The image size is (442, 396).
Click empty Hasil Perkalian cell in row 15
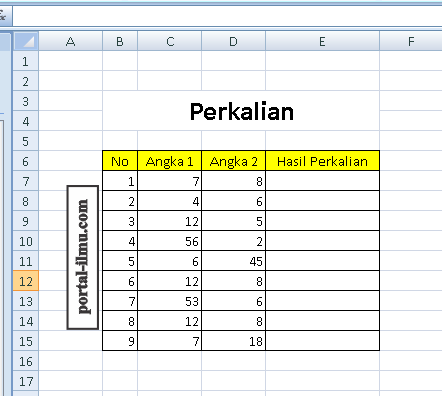point(322,341)
